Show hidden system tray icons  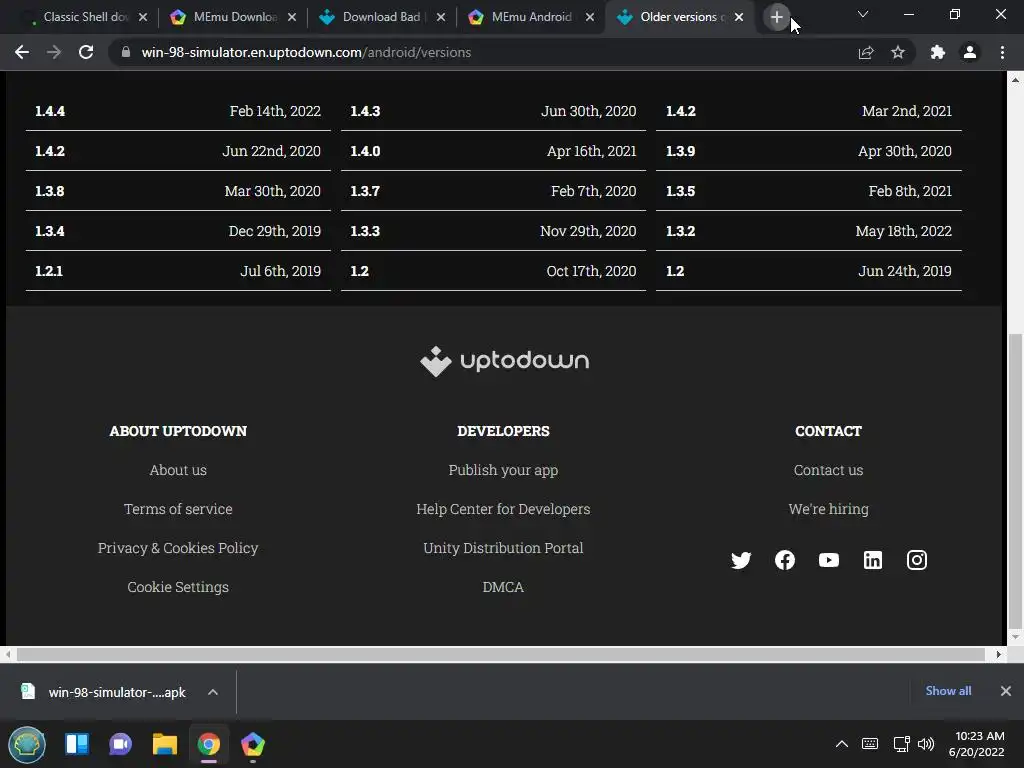(842, 744)
